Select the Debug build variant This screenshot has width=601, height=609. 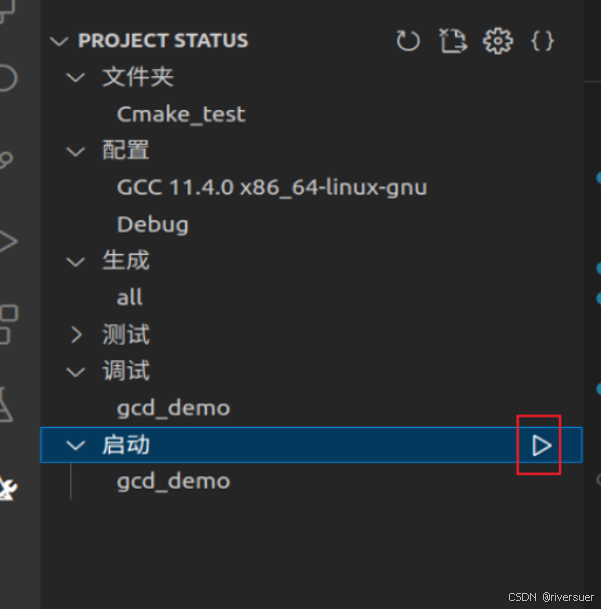(x=153, y=224)
